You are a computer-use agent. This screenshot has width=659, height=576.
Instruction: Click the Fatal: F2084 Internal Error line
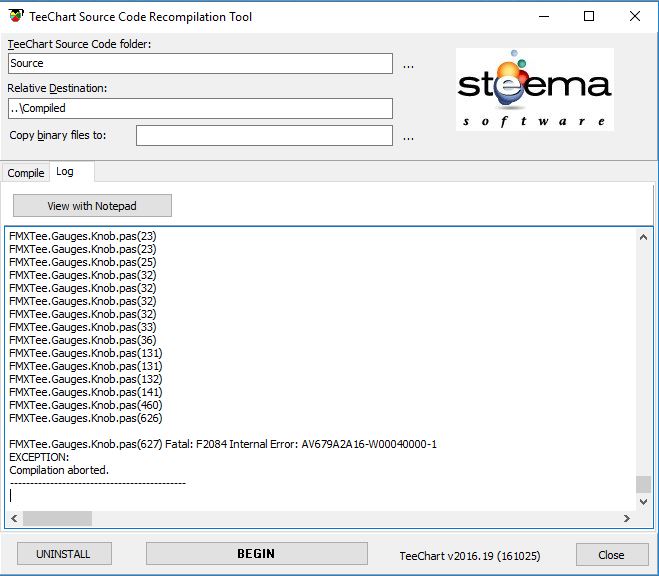[223, 444]
